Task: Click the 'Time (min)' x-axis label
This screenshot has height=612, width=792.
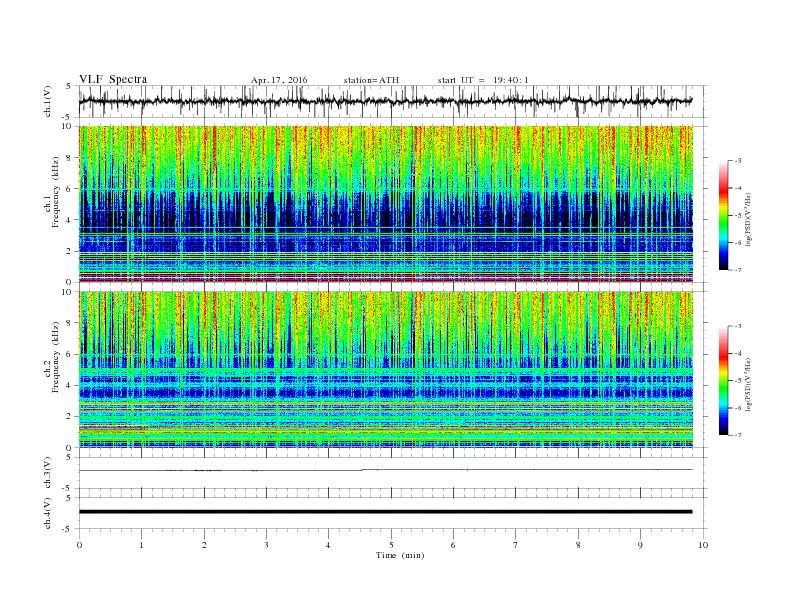Action: pyautogui.click(x=400, y=555)
